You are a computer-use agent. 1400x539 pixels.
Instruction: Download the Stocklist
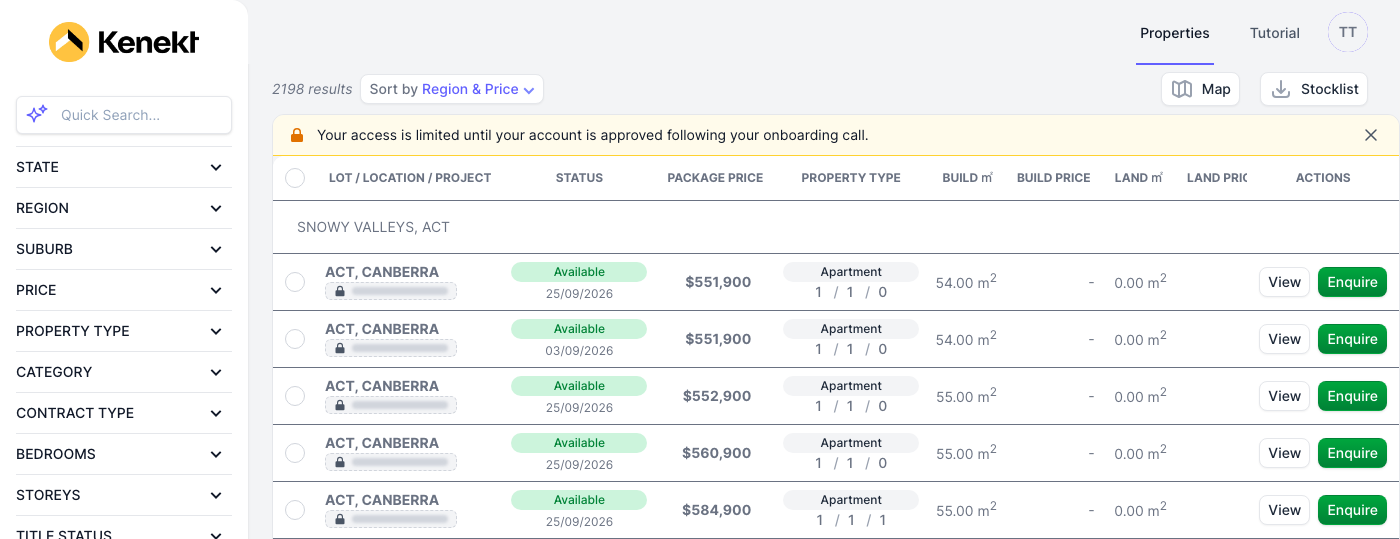[x=1314, y=89]
